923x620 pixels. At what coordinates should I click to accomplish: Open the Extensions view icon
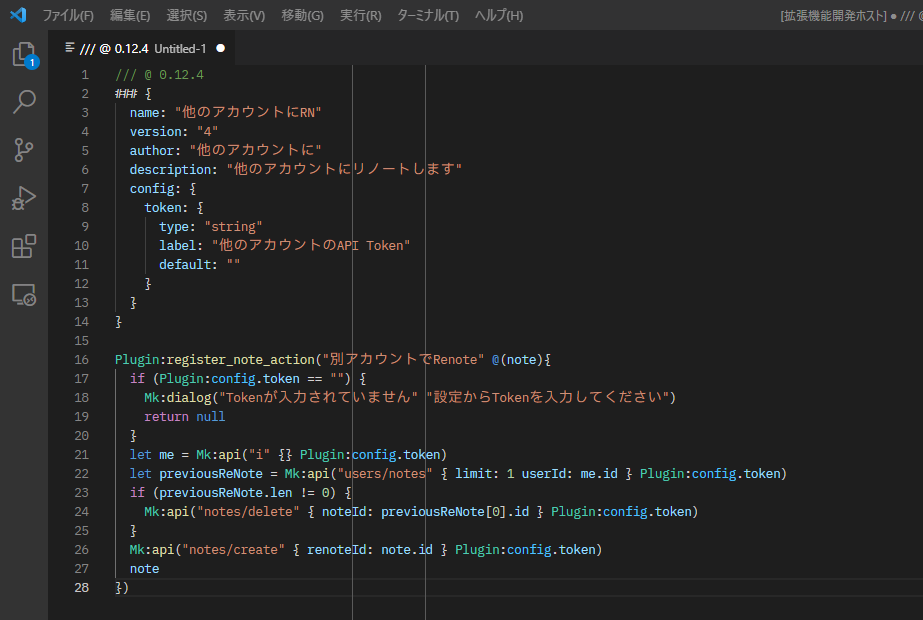24,246
